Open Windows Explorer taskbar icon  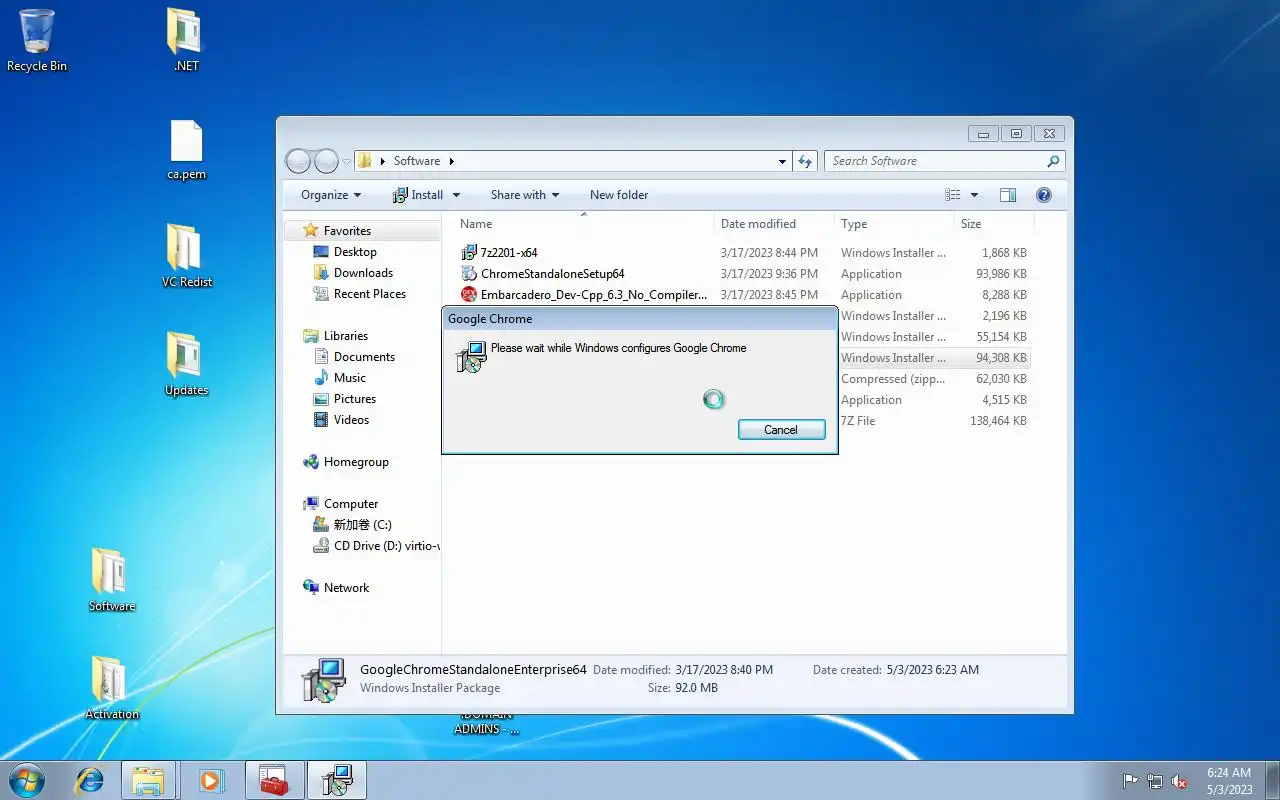click(x=148, y=780)
